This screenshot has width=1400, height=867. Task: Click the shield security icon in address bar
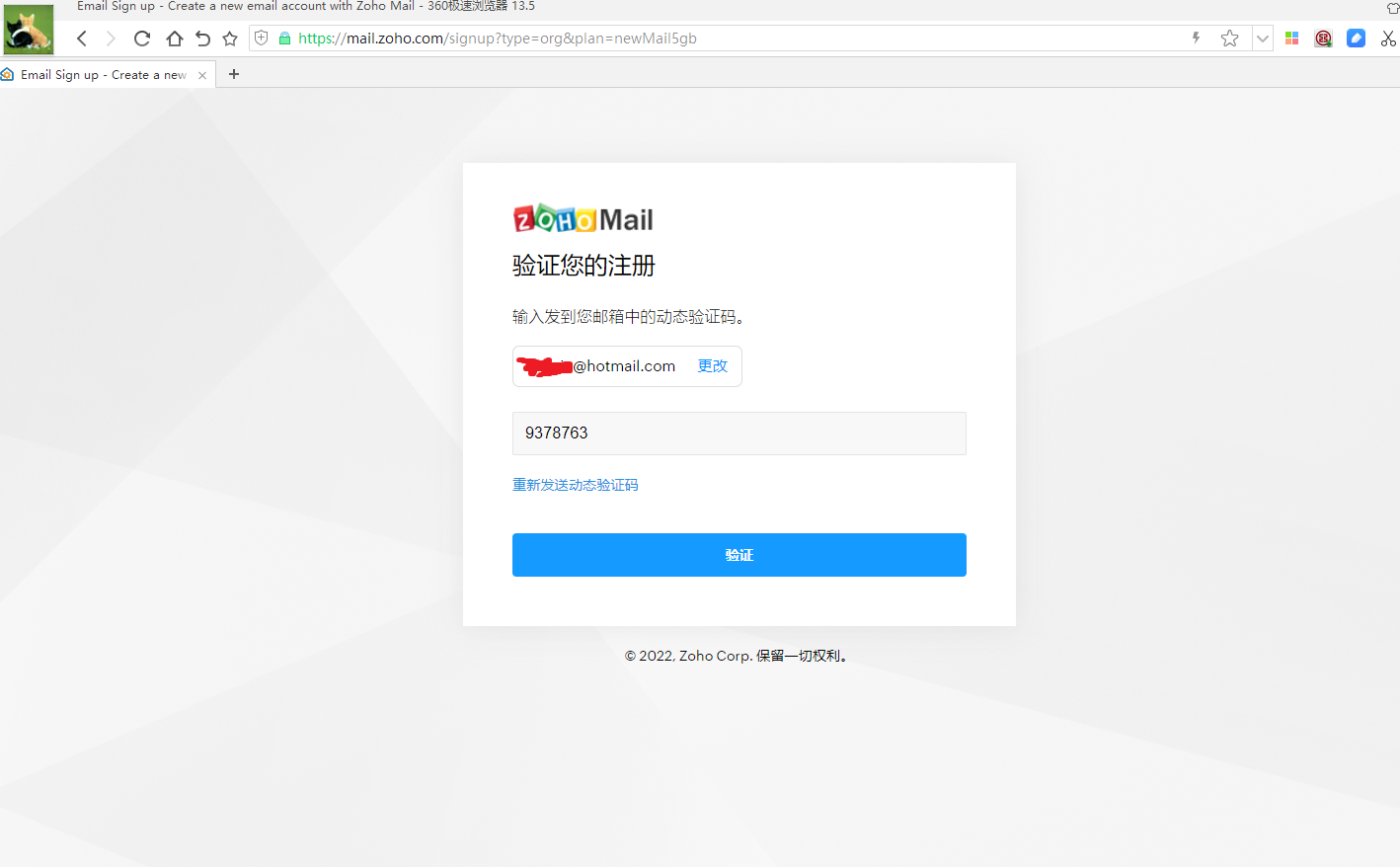click(262, 38)
